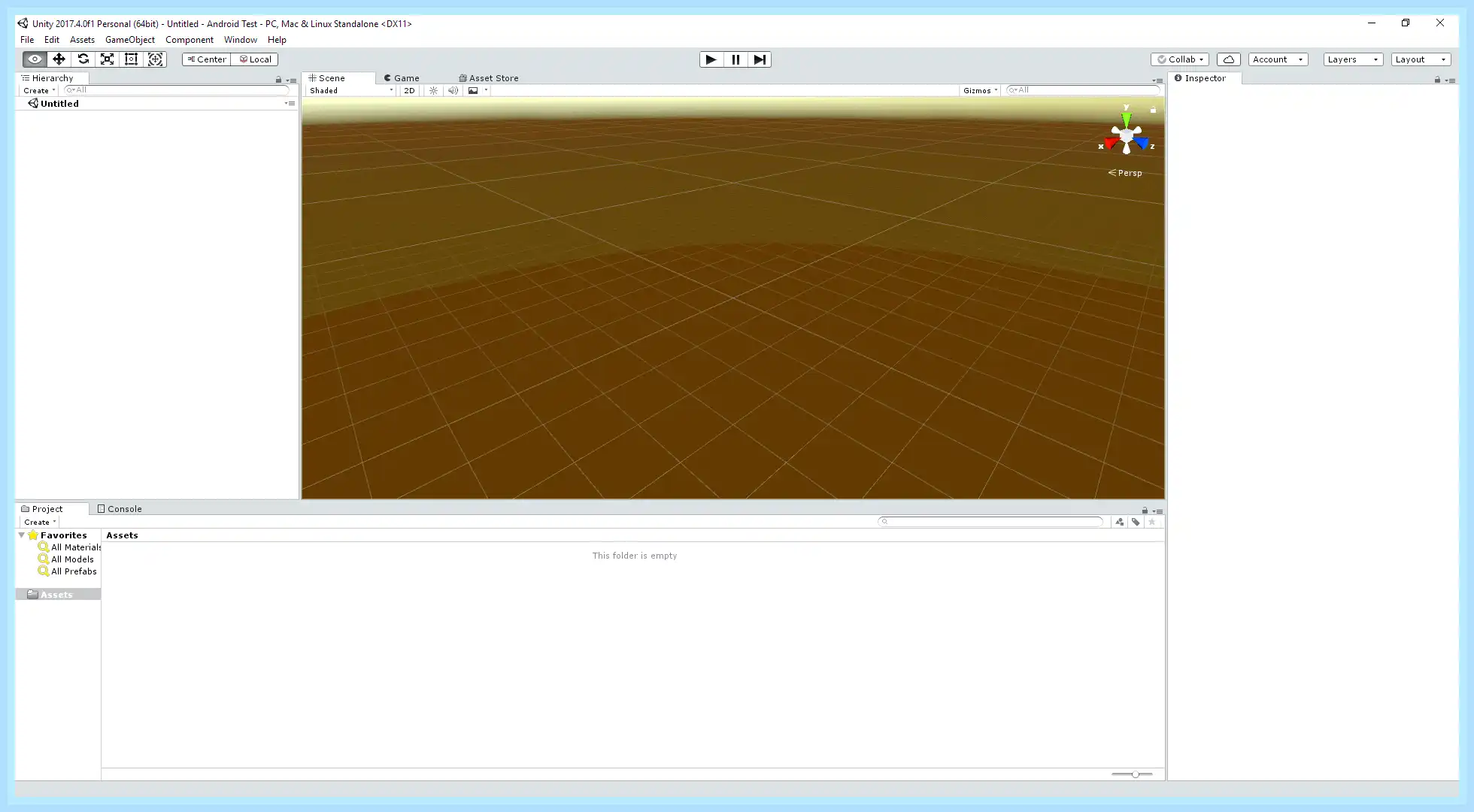Toggle the scene gizmo rotation lock
Image resolution: width=1474 pixels, height=812 pixels.
1153,110
